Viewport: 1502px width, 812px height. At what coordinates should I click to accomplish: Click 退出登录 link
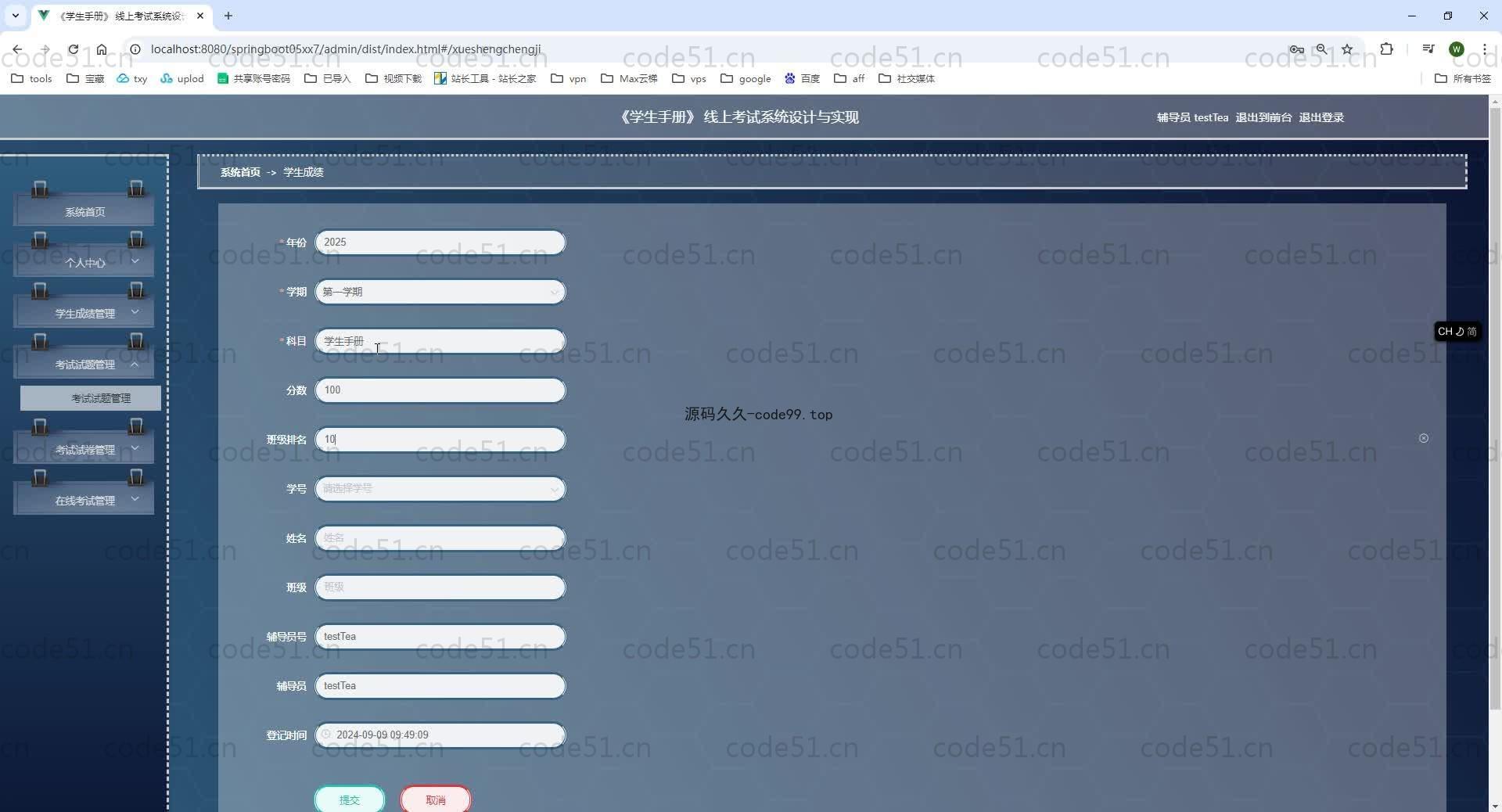click(1321, 117)
